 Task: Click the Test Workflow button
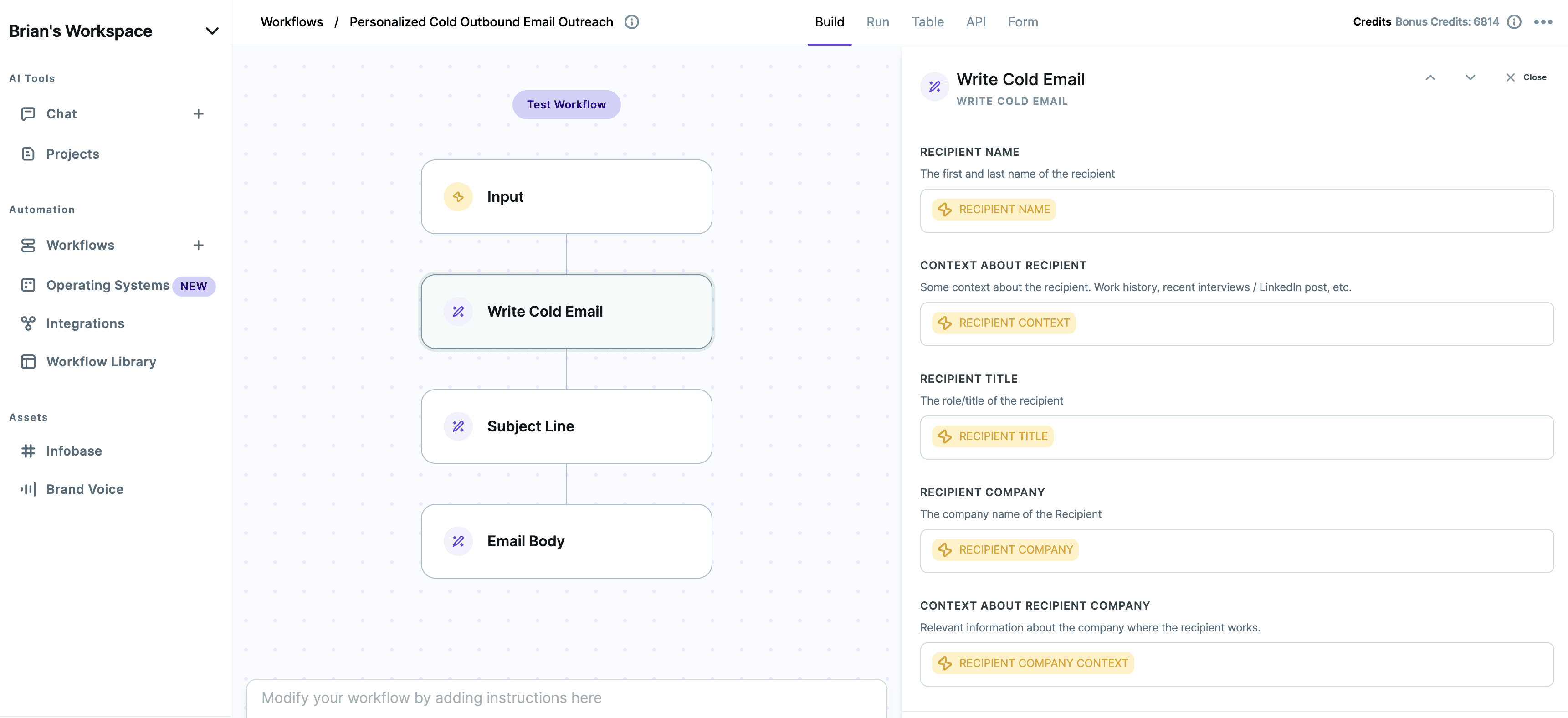(x=566, y=105)
